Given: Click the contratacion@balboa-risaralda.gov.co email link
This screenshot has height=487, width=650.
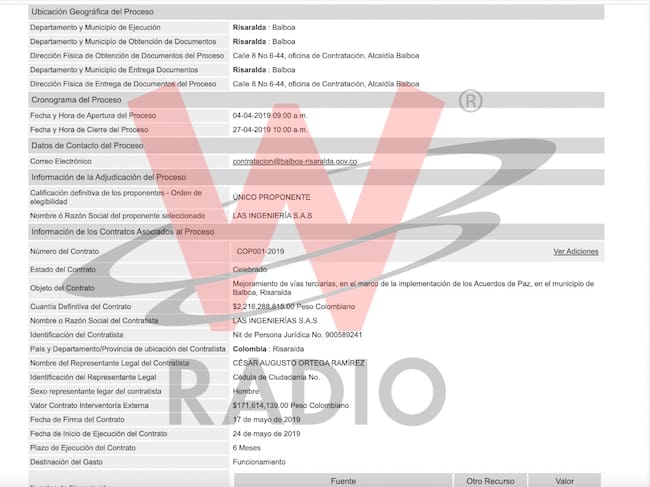Looking at the screenshot, I should (x=294, y=161).
